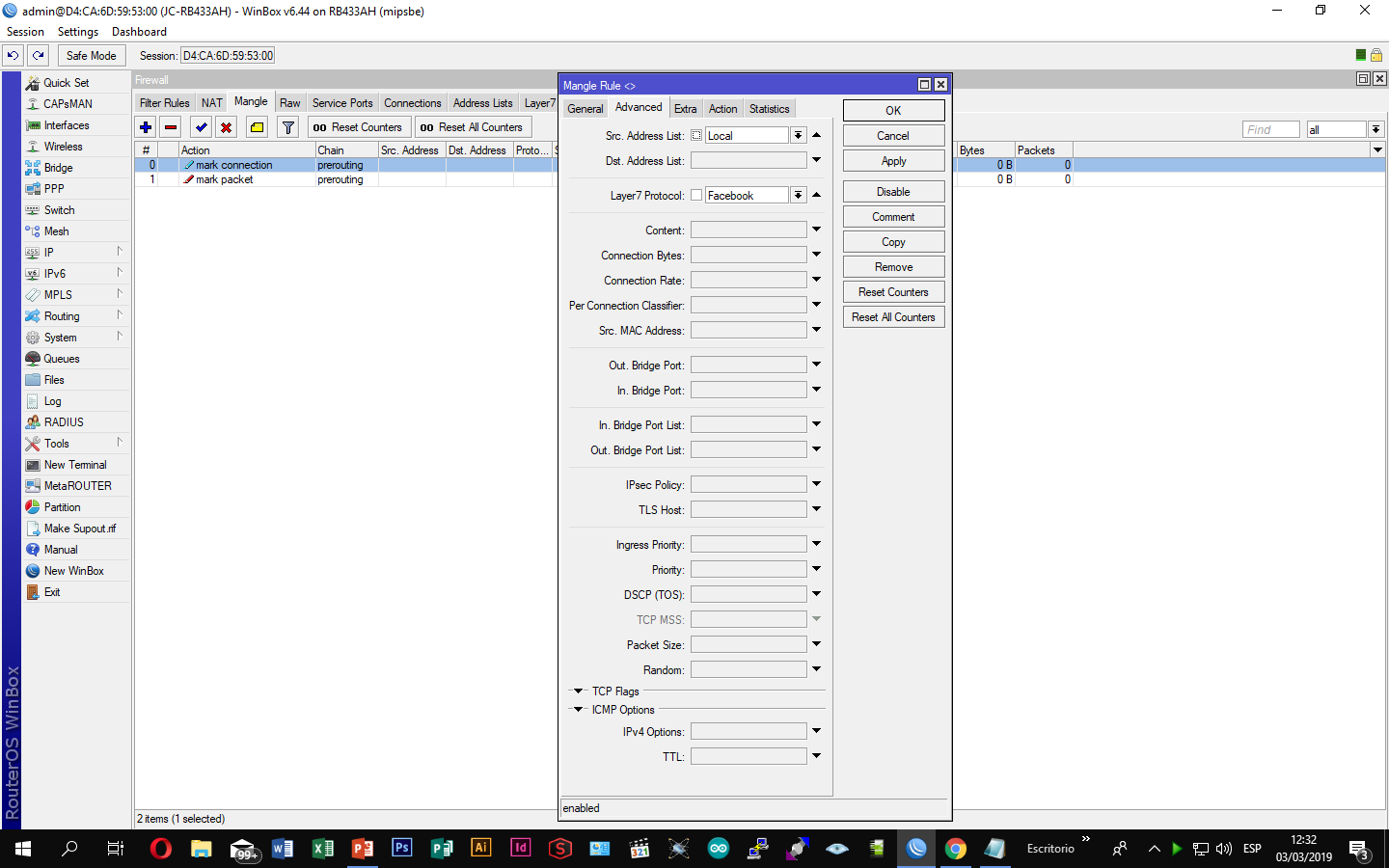Open Opera browser in the taskbar
Screen dimensions: 1389x868
161,849
